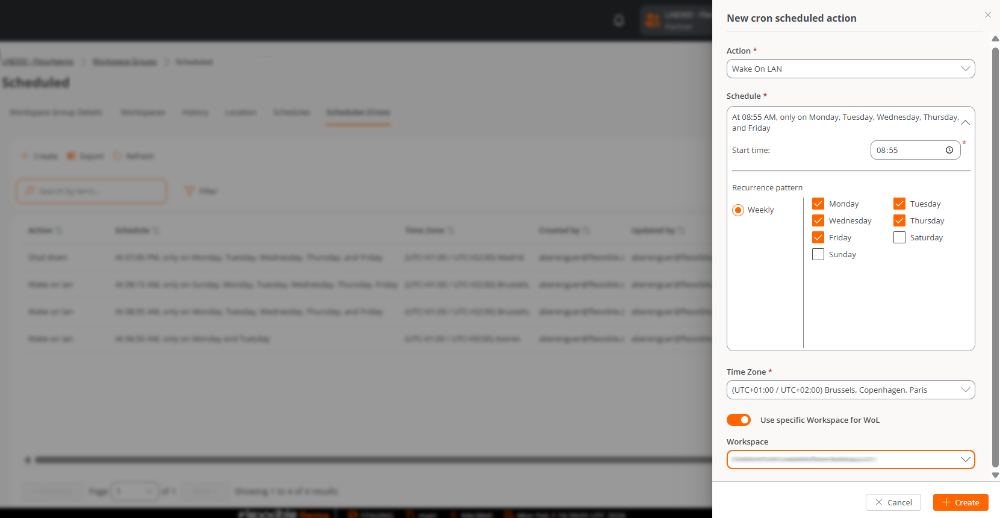This screenshot has height=518, width=1000.
Task: Check the Saturday checkbox
Action: tap(899, 238)
